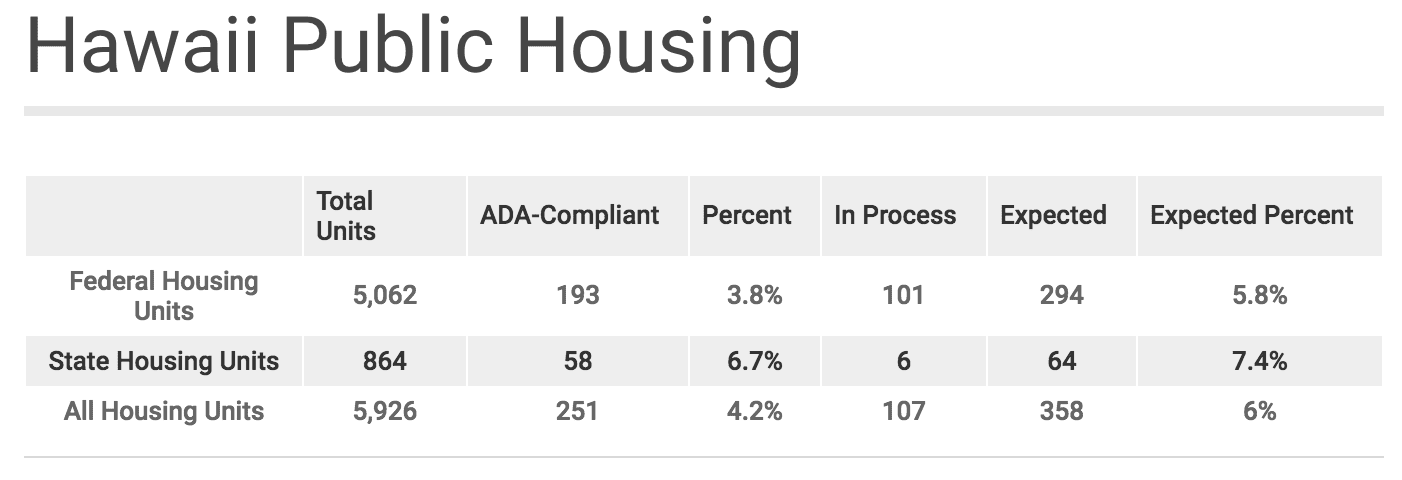Click the Federal Housing Units row label
The width and height of the screenshot is (1402, 480).
[164, 296]
